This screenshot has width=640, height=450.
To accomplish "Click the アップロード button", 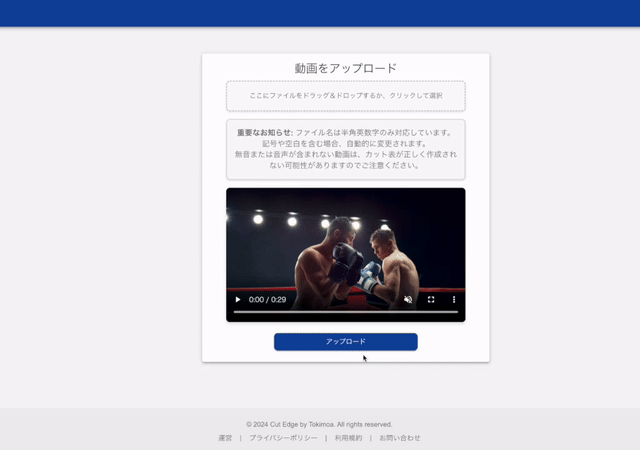I will coord(345,342).
